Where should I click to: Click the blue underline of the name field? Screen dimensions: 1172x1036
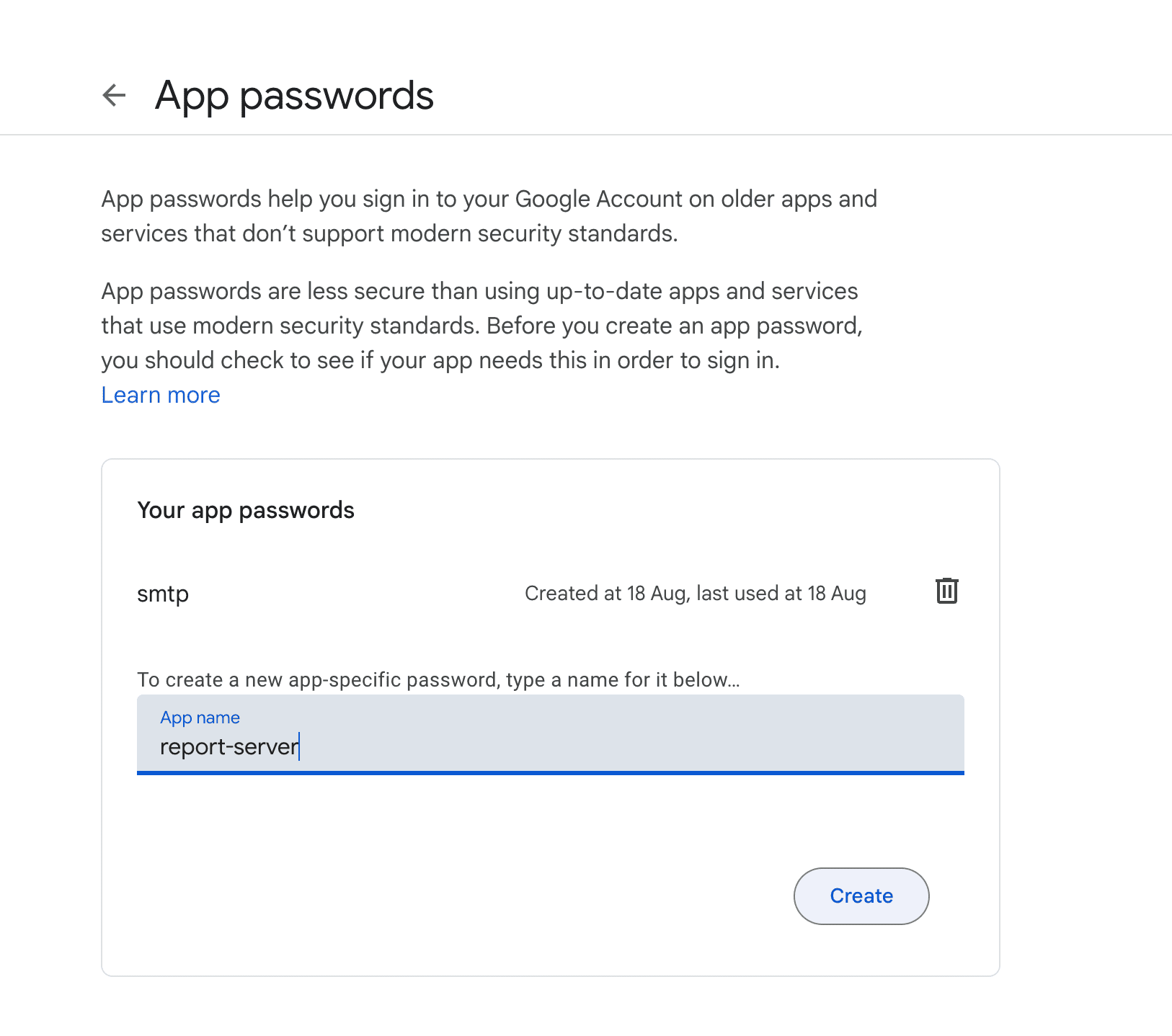coord(550,773)
